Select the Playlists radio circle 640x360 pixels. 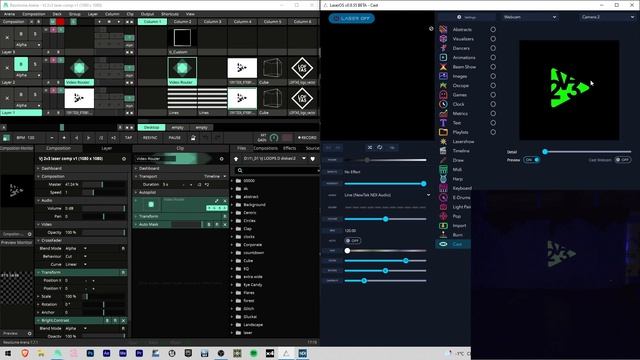493,132
